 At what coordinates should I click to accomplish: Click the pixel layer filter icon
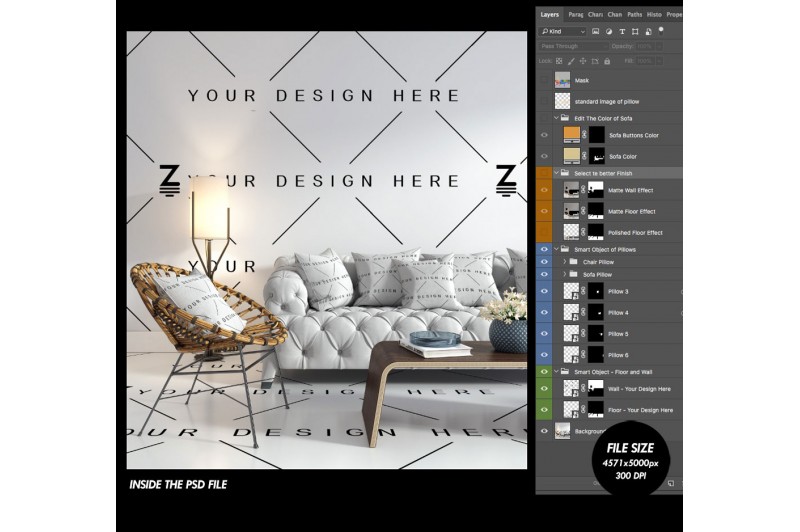click(596, 31)
